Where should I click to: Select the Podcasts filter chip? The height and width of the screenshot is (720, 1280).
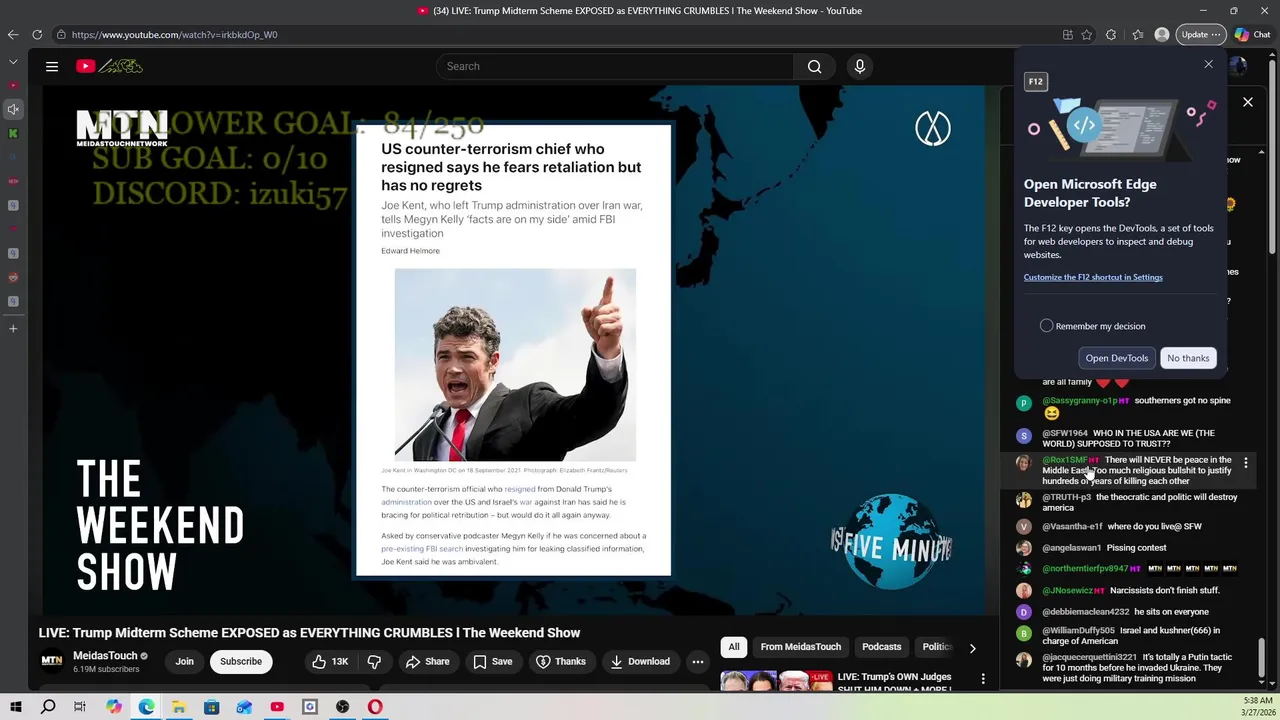881,646
